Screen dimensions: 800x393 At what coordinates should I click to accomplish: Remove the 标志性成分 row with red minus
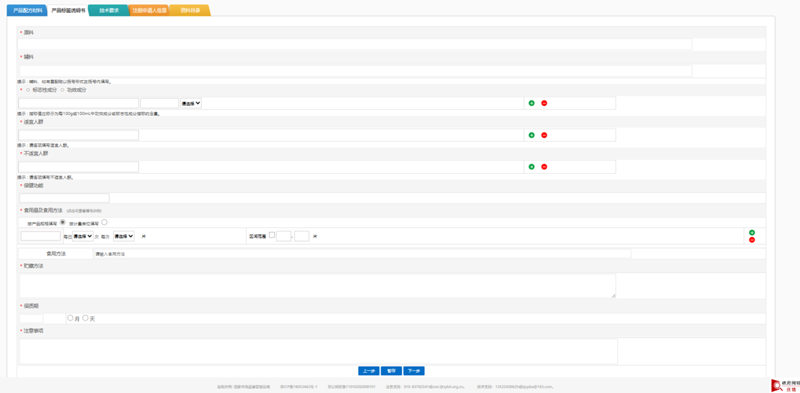544,103
